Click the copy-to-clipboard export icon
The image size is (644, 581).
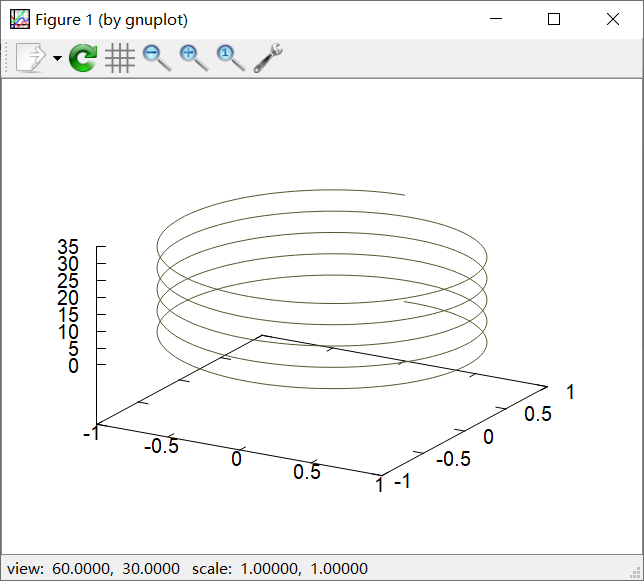point(31,58)
